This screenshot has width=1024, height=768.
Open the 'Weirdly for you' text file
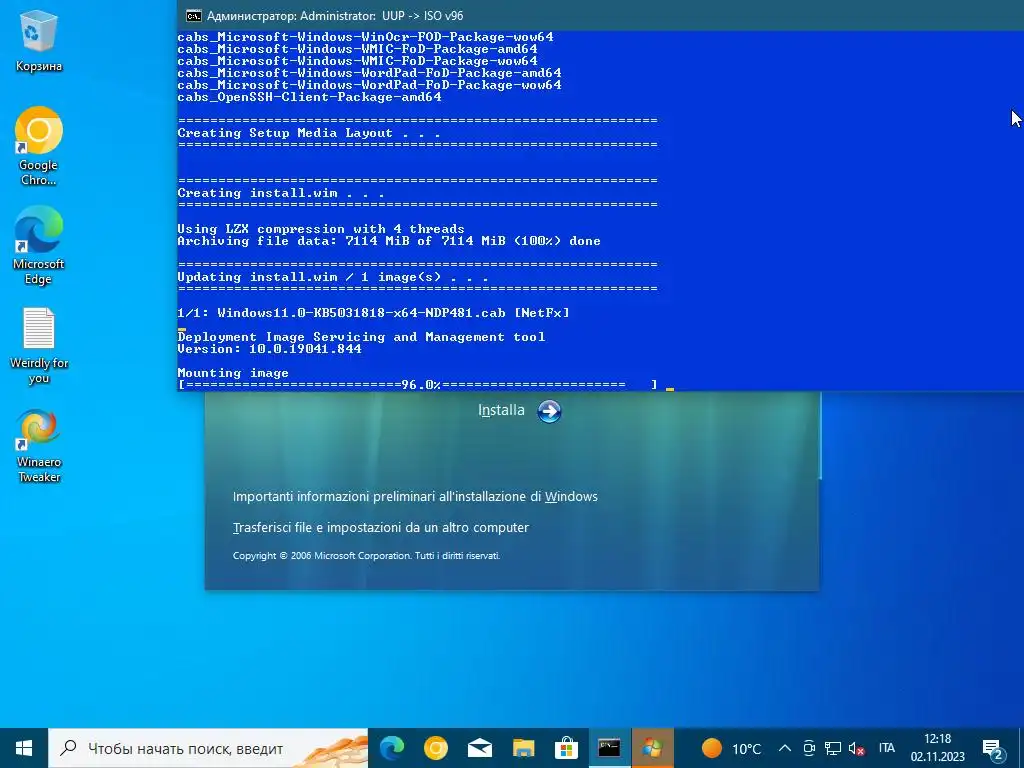point(39,346)
